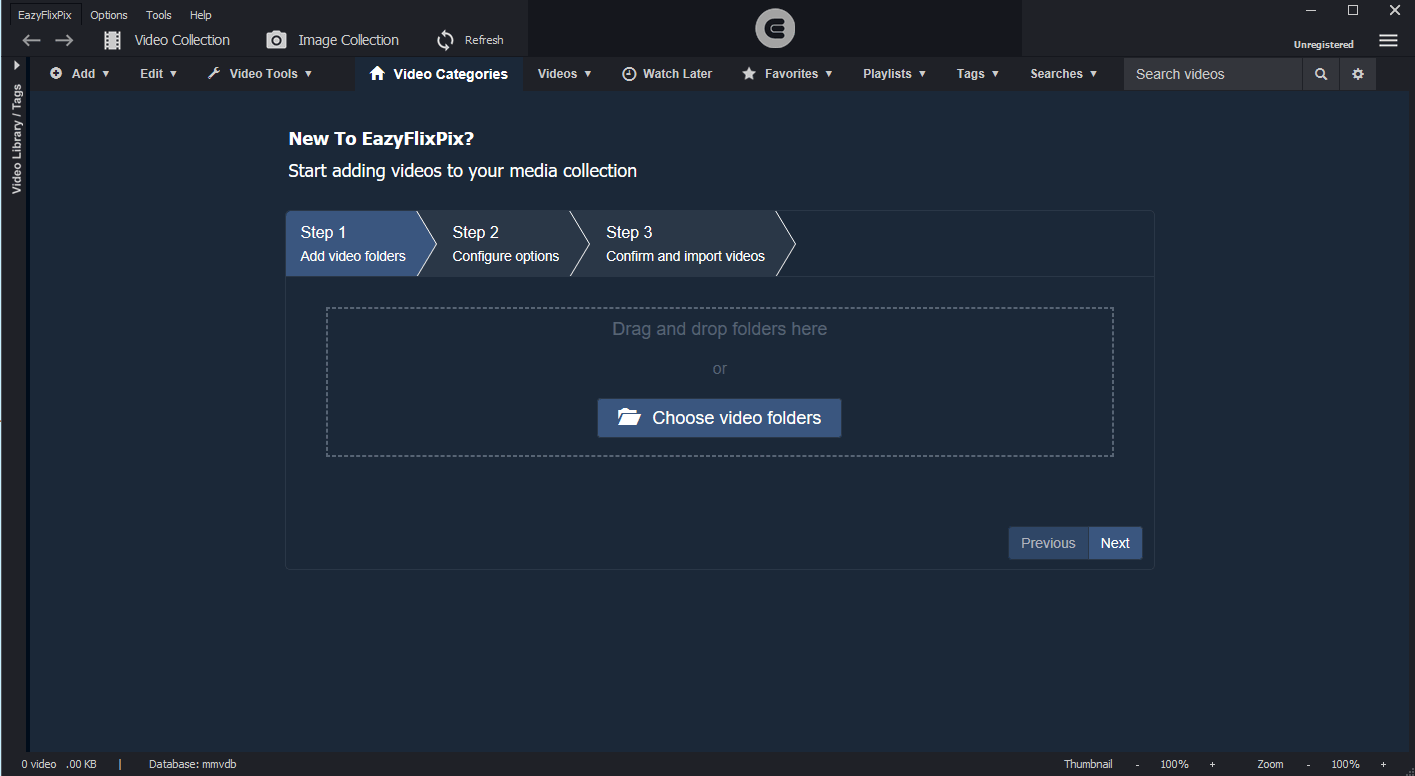Select Step 2 Configure options
The width and height of the screenshot is (1415, 776).
505,244
